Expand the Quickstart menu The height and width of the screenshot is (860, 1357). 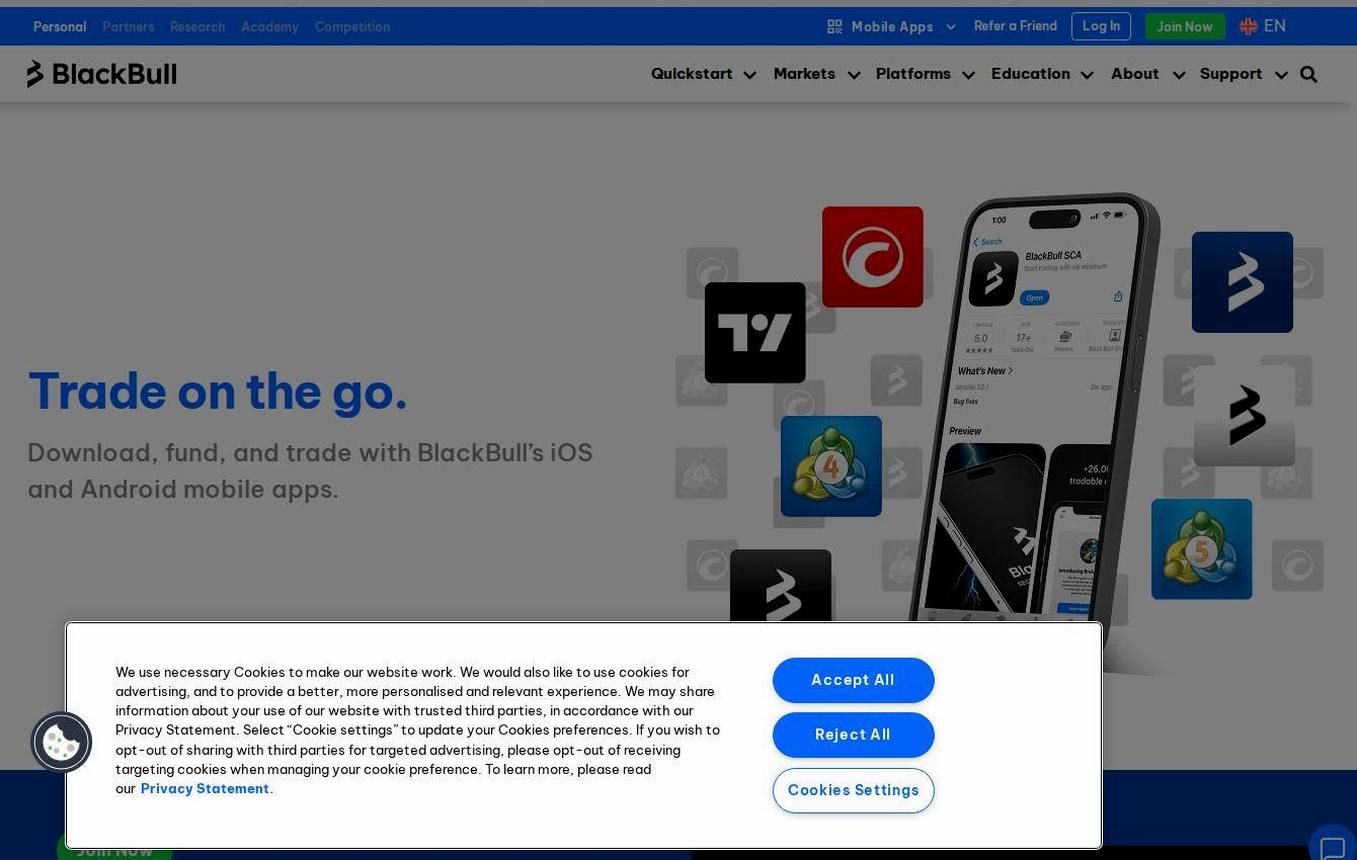click(703, 74)
